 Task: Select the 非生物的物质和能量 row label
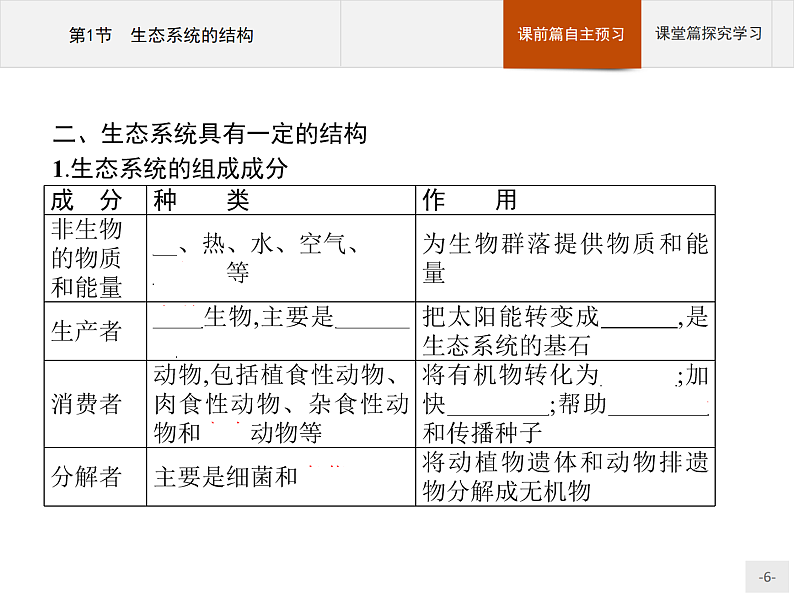(x=87, y=258)
